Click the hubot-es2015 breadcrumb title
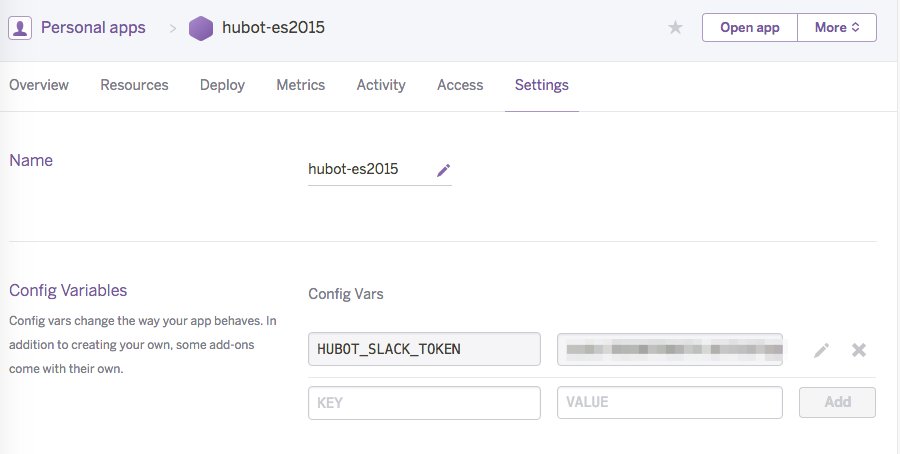This screenshot has width=900, height=454. tap(273, 28)
